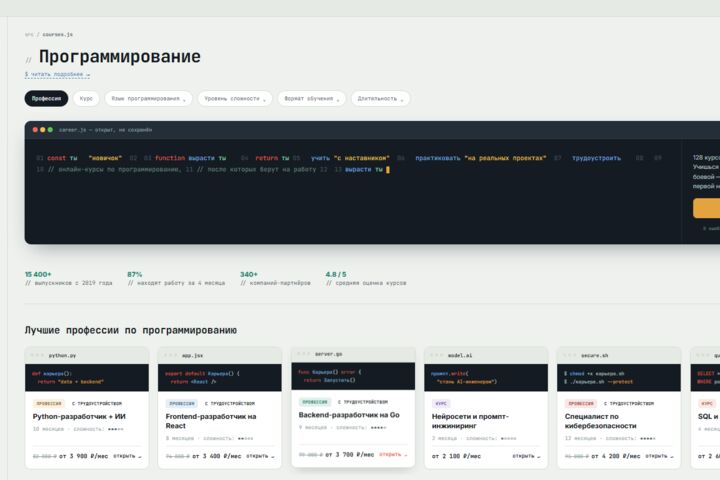
Task: Click the courses.js breadcrumb
Action: click(x=57, y=34)
